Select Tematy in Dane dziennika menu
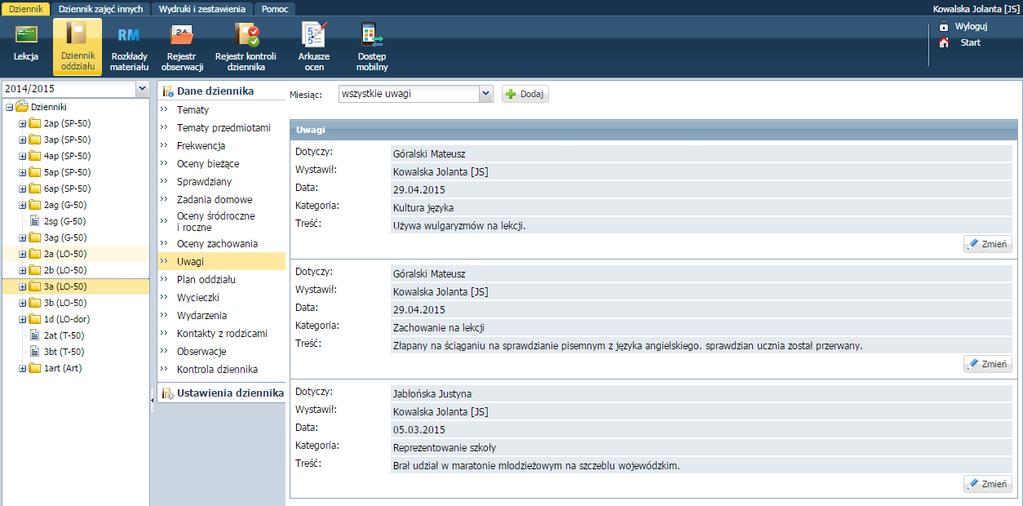The width and height of the screenshot is (1023, 506). tap(193, 110)
